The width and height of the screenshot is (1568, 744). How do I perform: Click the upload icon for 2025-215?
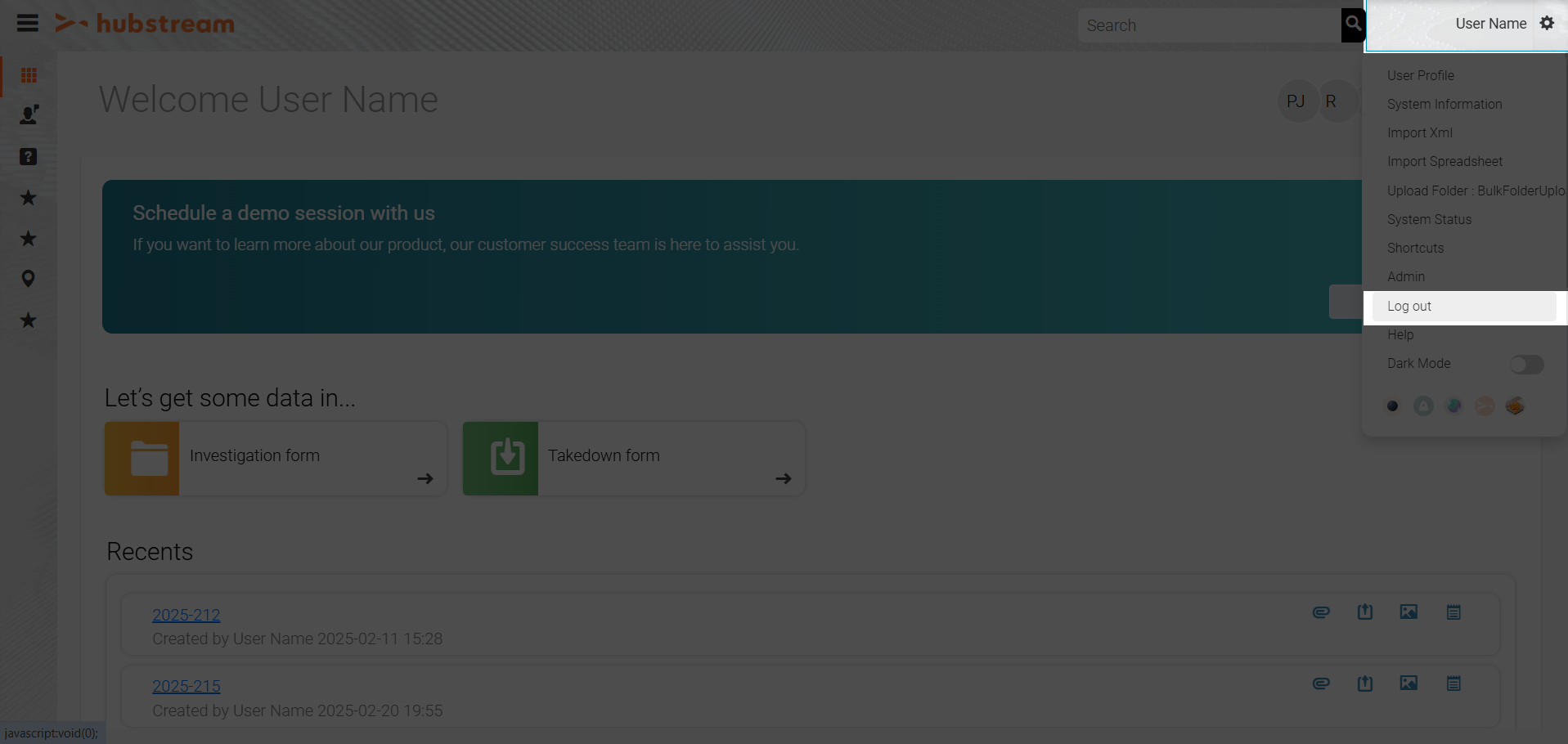coord(1364,683)
